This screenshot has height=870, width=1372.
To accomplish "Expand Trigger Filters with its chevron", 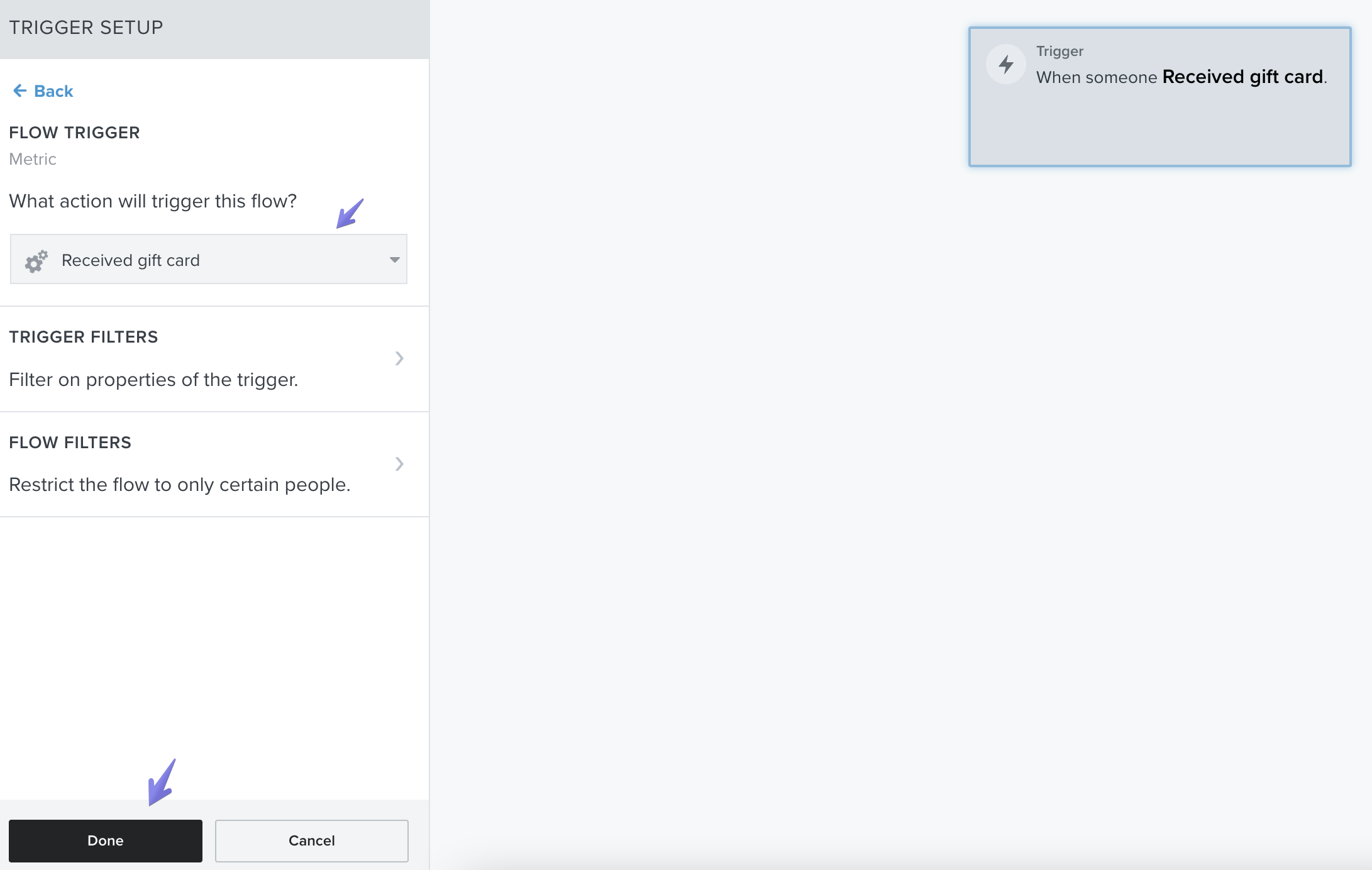I will (x=399, y=358).
